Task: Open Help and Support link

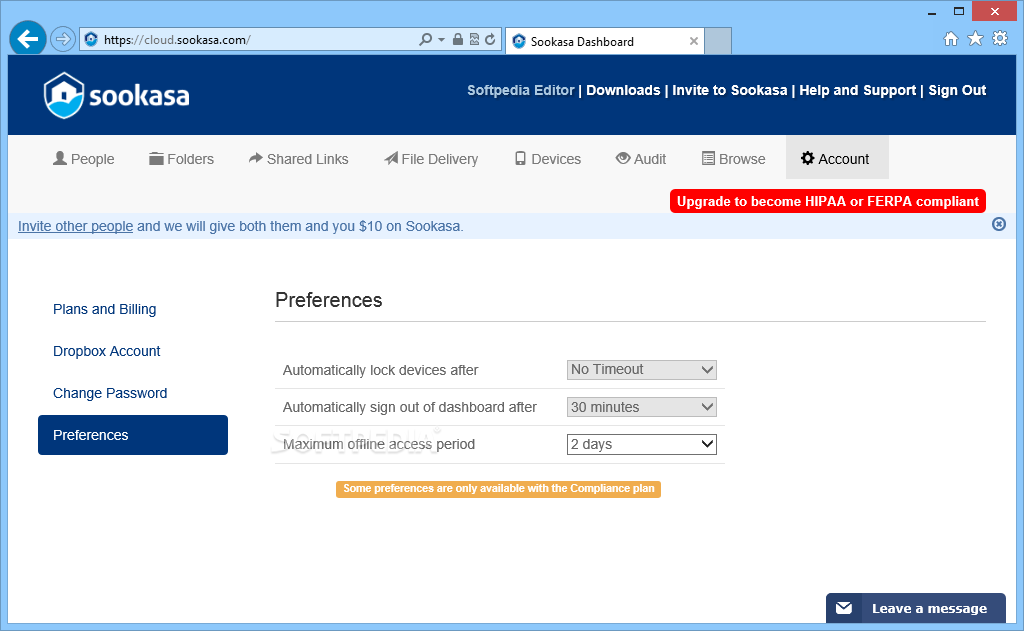Action: (x=857, y=90)
